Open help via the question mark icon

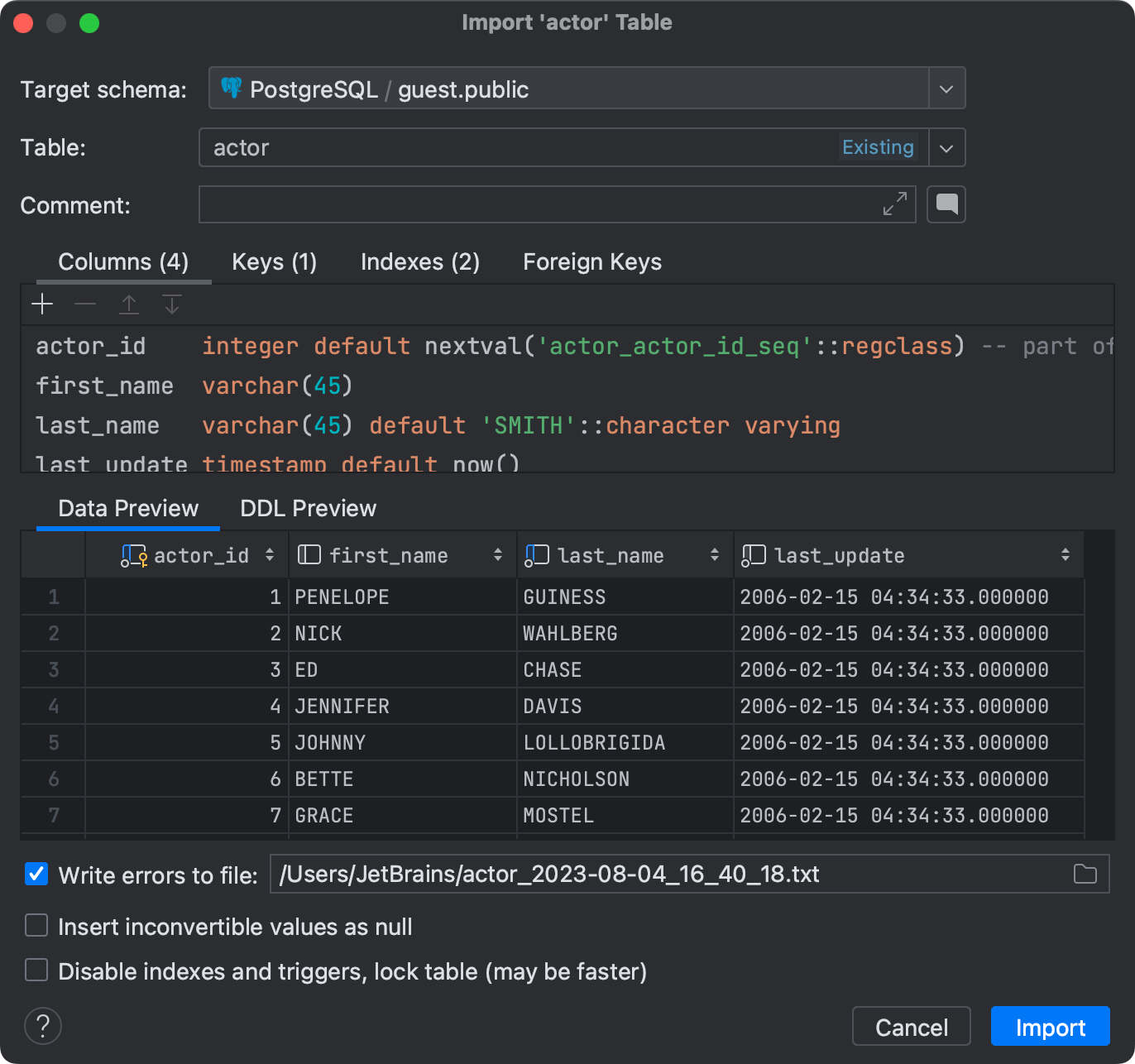click(42, 1026)
